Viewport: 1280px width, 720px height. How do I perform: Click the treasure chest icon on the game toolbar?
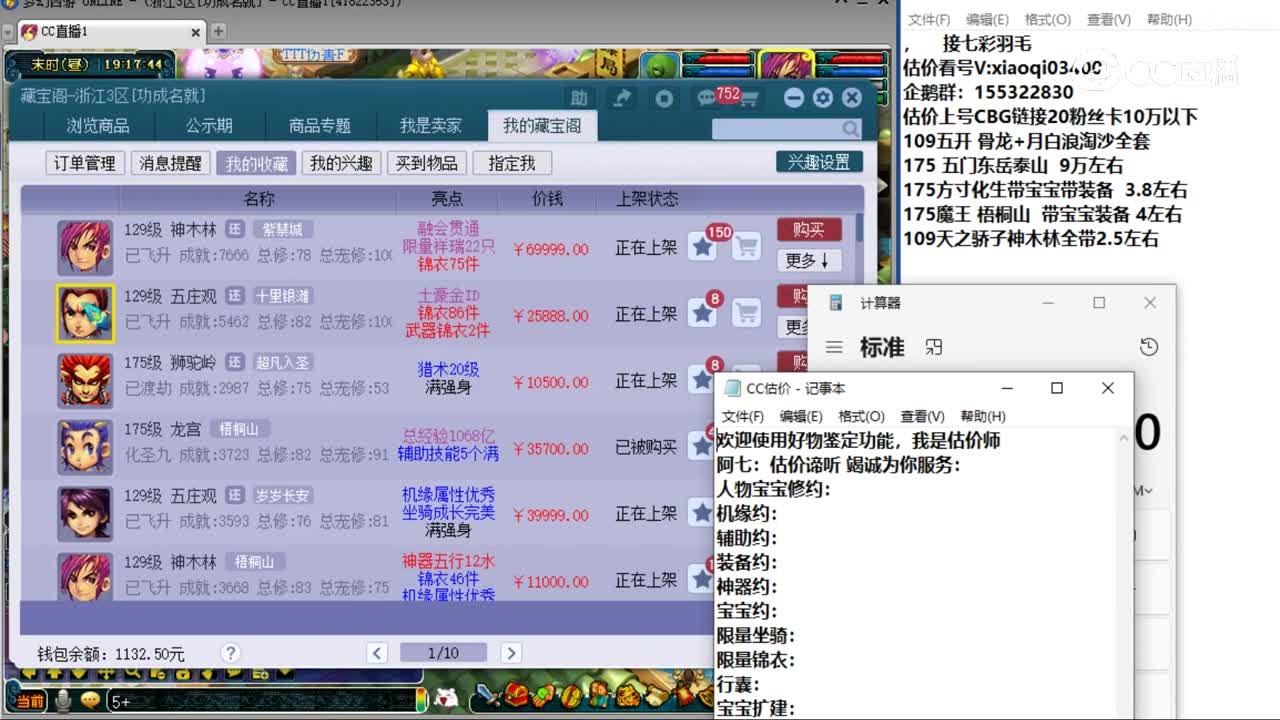tap(516, 694)
